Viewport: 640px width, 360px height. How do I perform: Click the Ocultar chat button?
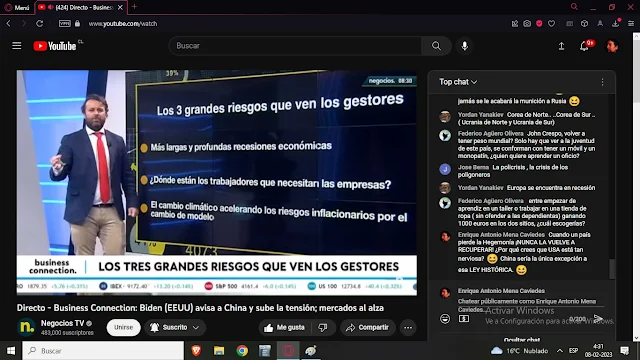coord(522,339)
